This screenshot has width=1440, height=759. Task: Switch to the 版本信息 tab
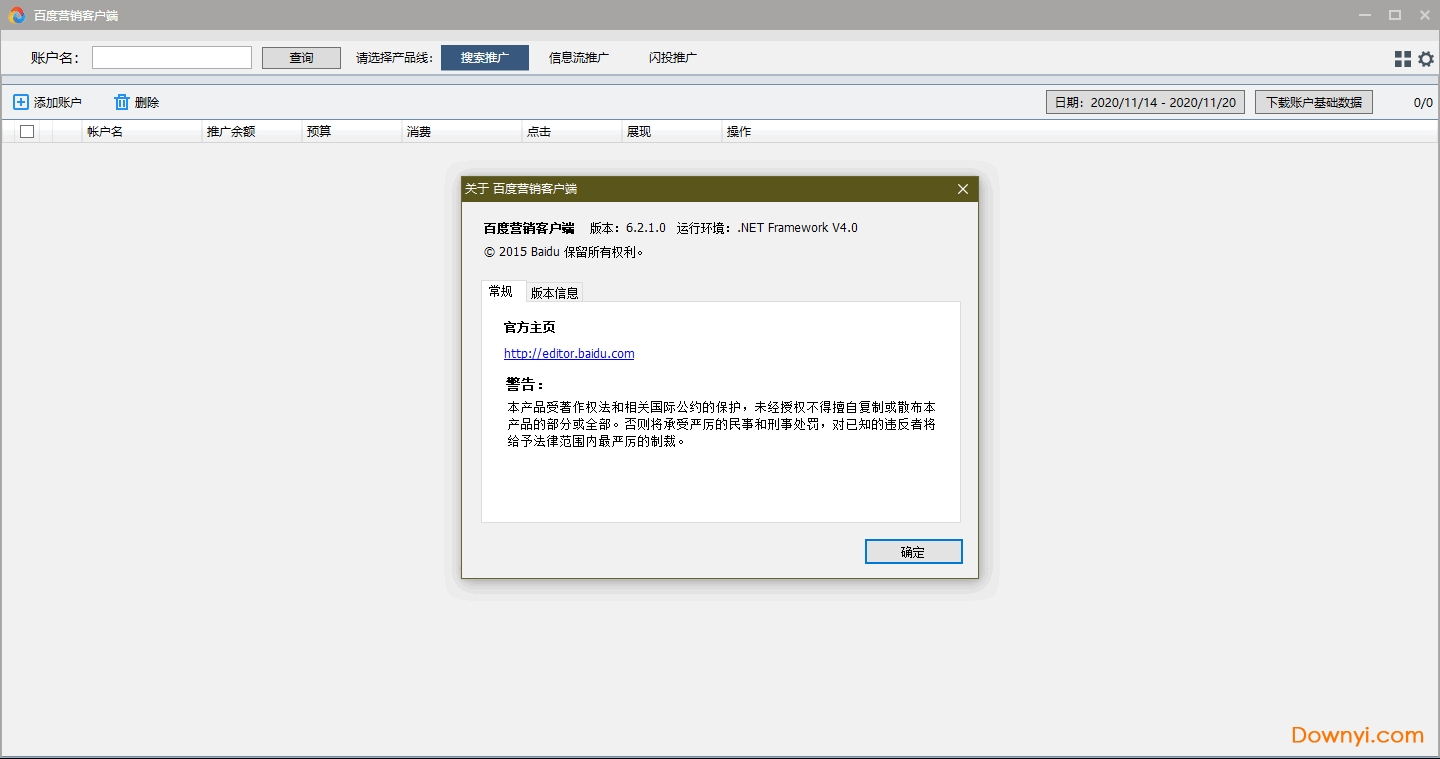click(554, 292)
